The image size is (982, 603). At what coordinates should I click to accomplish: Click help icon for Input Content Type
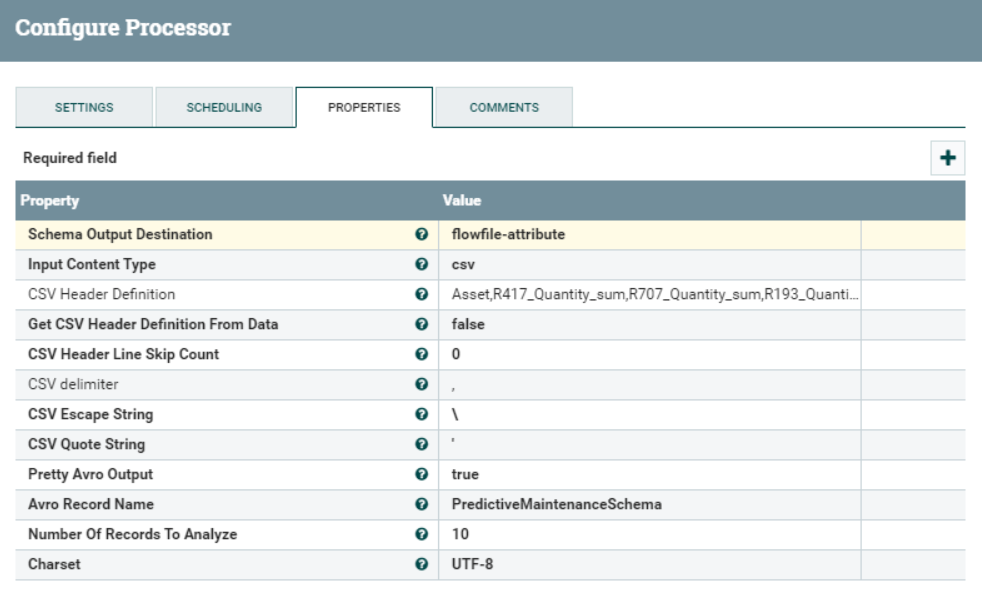[421, 264]
